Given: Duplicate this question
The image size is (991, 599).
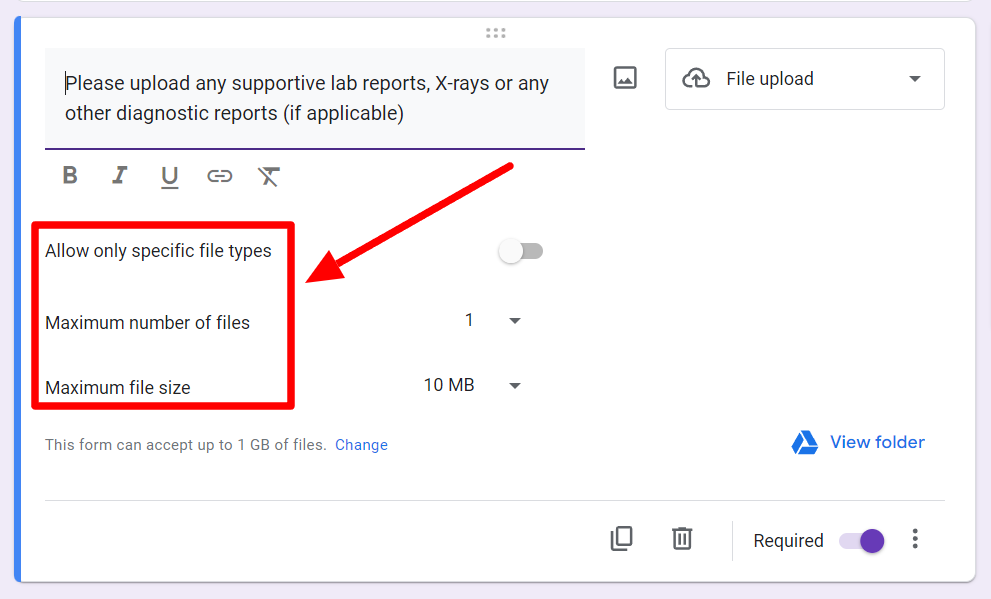Looking at the screenshot, I should point(621,538).
